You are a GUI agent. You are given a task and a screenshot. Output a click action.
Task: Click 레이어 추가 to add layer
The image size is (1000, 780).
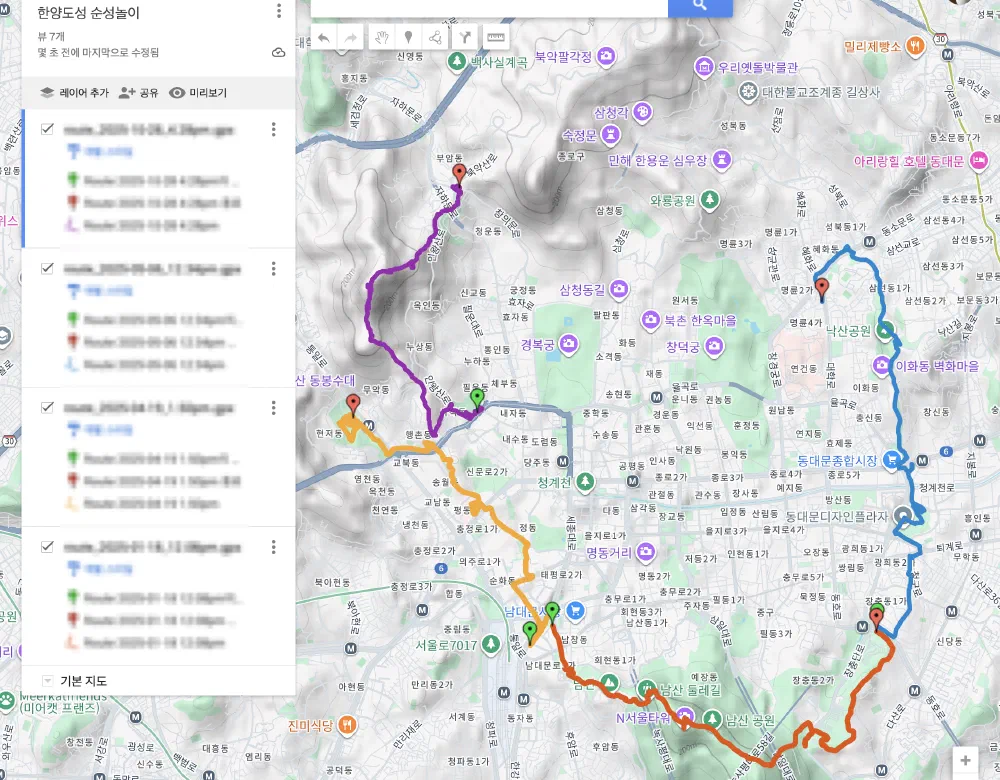(x=74, y=93)
